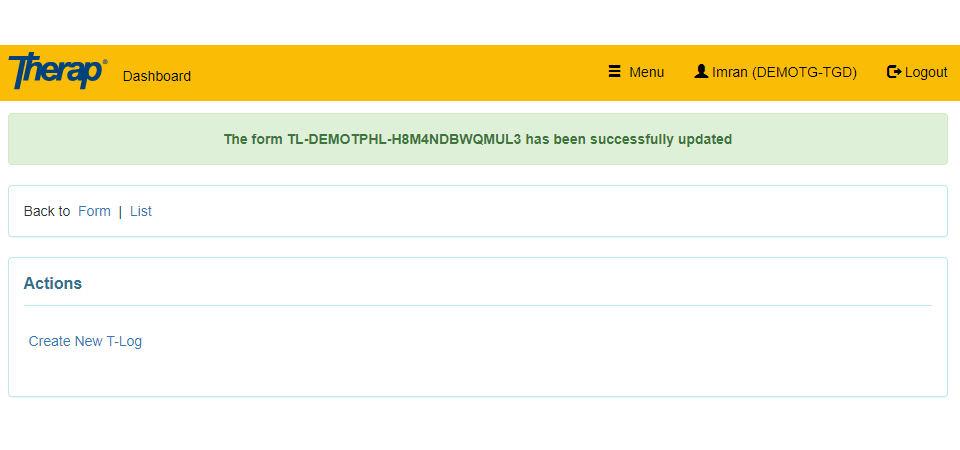This screenshot has height=450, width=960.
Task: Click the logout arrow icon
Action: tap(894, 72)
